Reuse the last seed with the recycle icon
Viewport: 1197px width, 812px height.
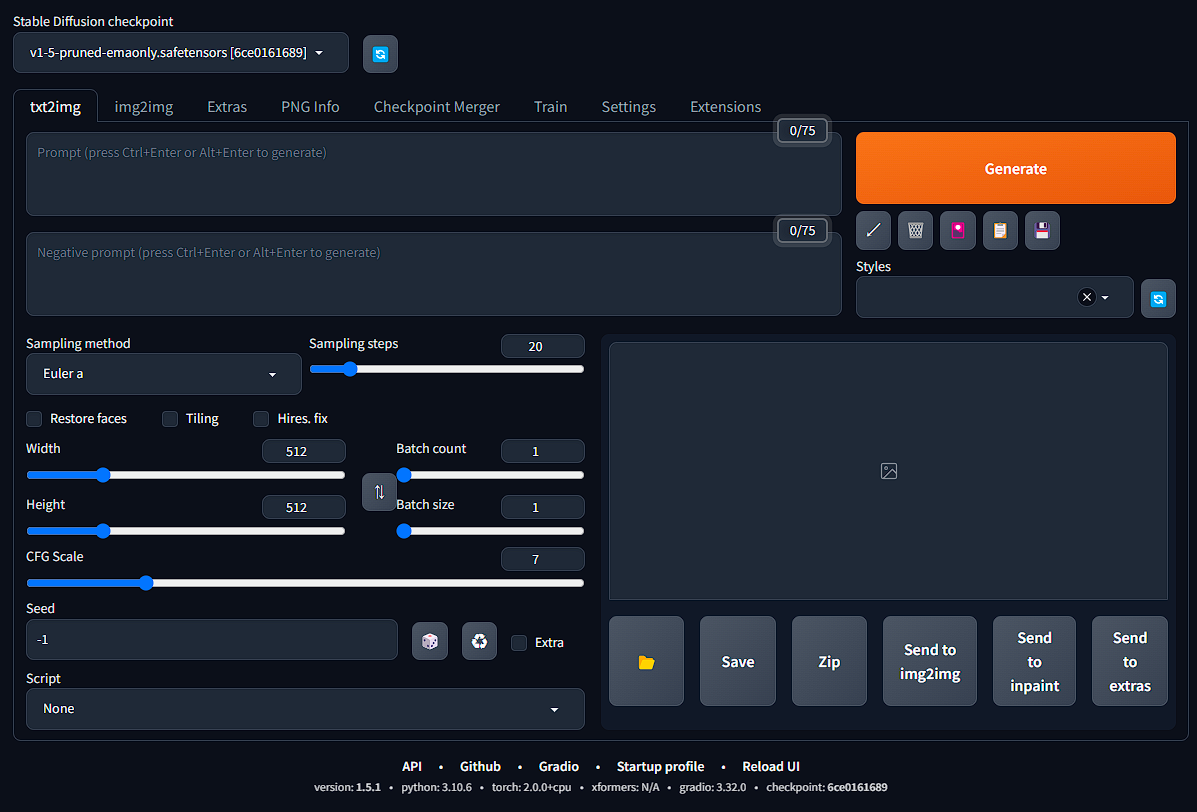479,641
